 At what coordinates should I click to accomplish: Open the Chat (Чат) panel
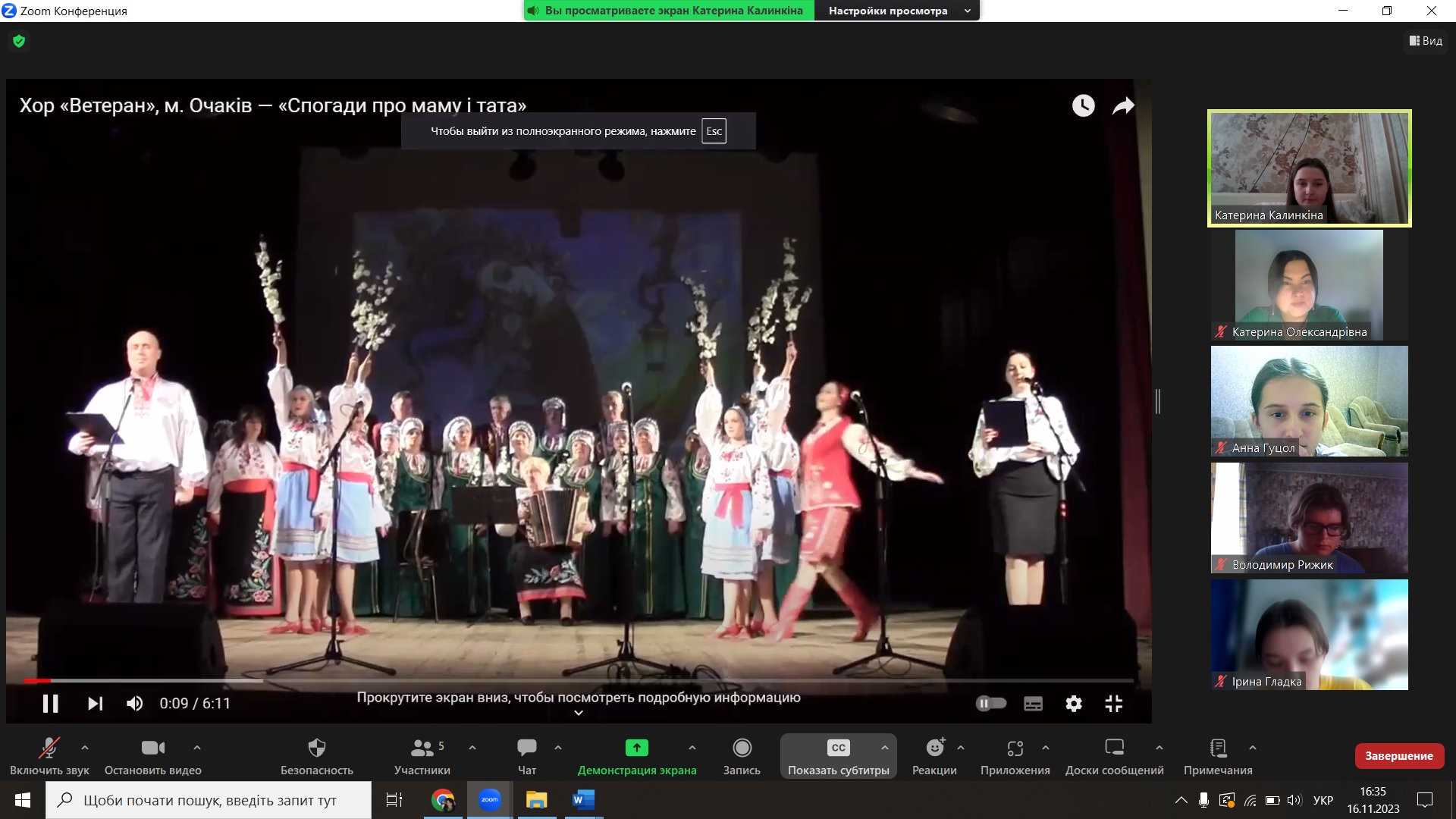click(526, 748)
